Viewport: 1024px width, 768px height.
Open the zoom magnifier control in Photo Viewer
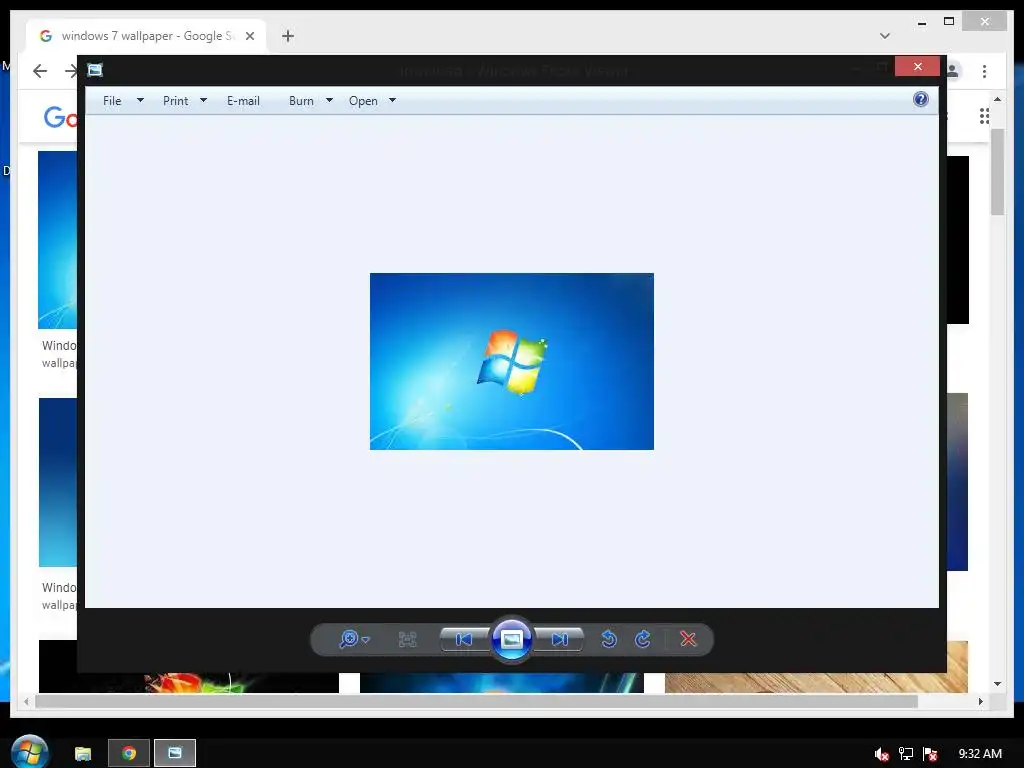point(354,639)
